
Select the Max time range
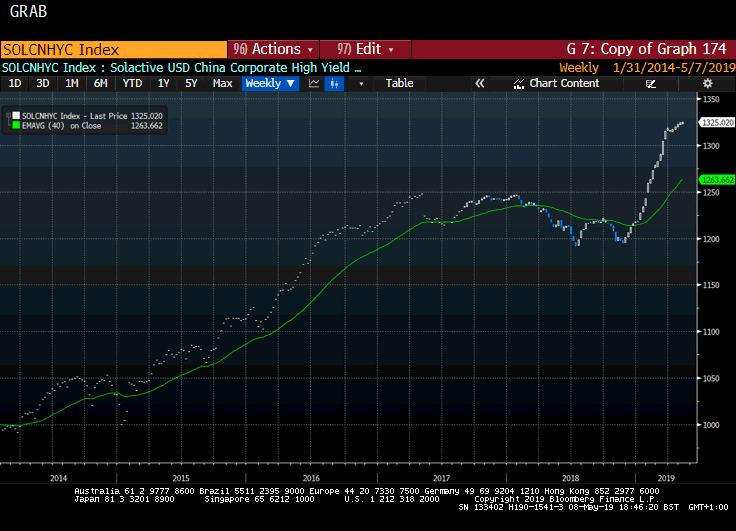[222, 84]
